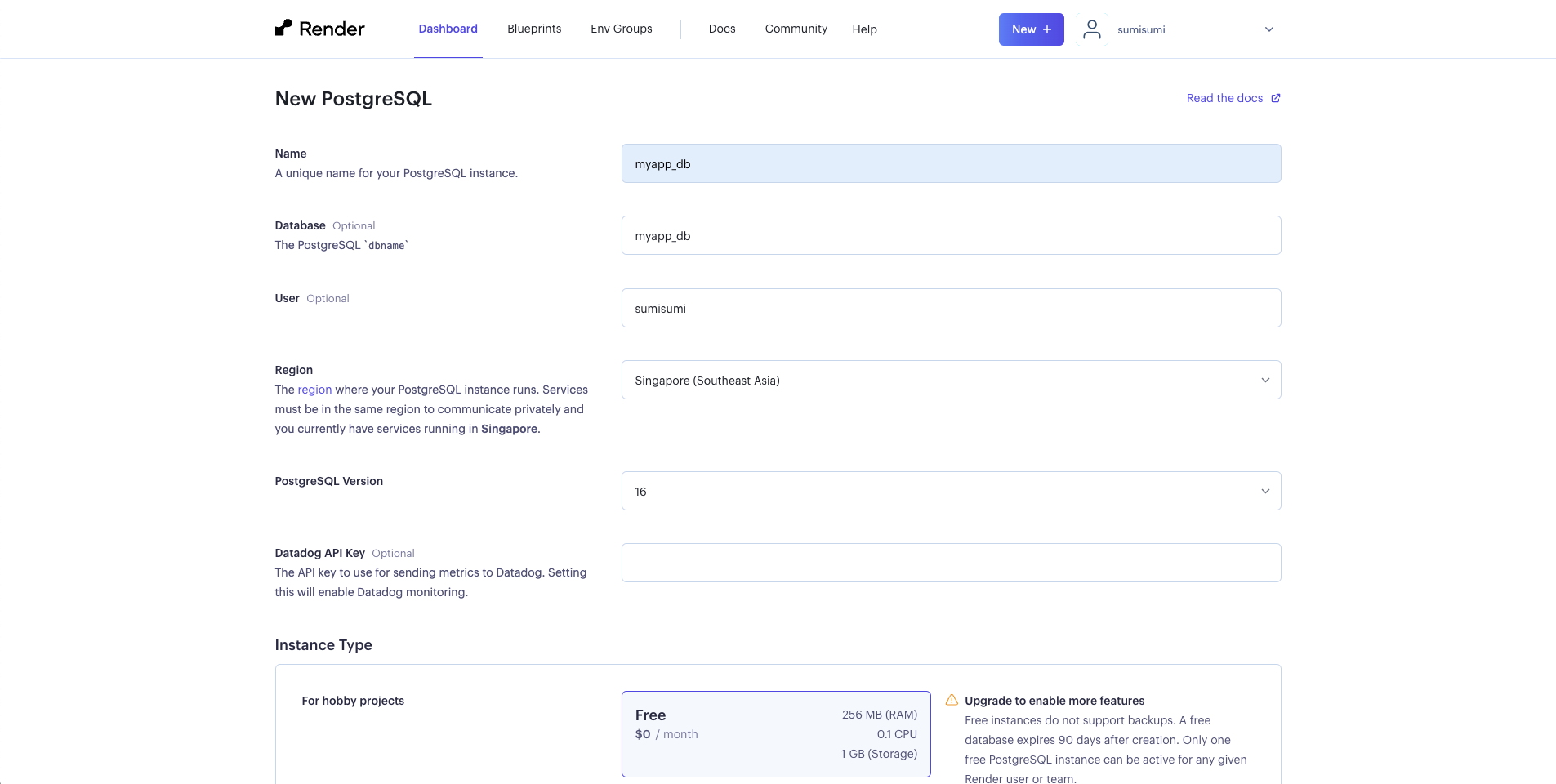The image size is (1556, 784).
Task: Click the New PostgreSQL heading
Action: tap(354, 99)
